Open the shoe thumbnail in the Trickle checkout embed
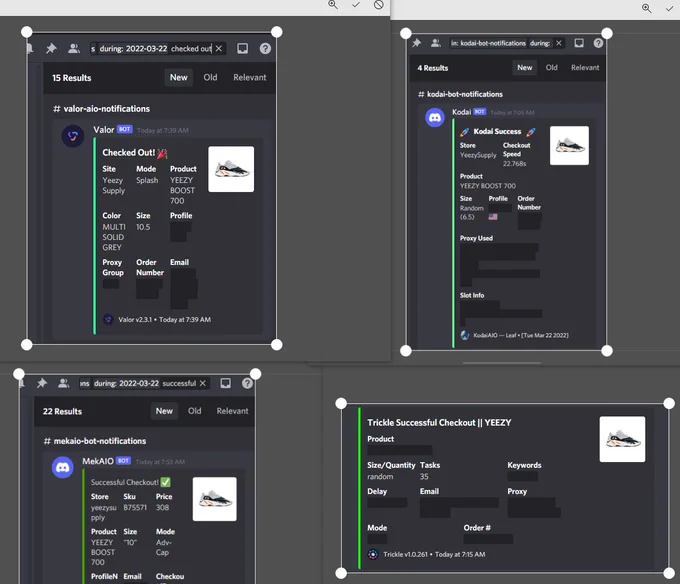Image resolution: width=680 pixels, height=584 pixels. 622,439
